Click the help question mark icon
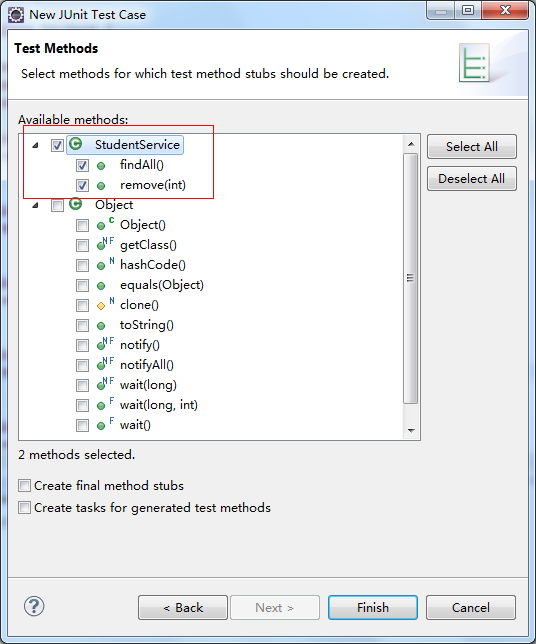536x644 pixels. (34, 606)
